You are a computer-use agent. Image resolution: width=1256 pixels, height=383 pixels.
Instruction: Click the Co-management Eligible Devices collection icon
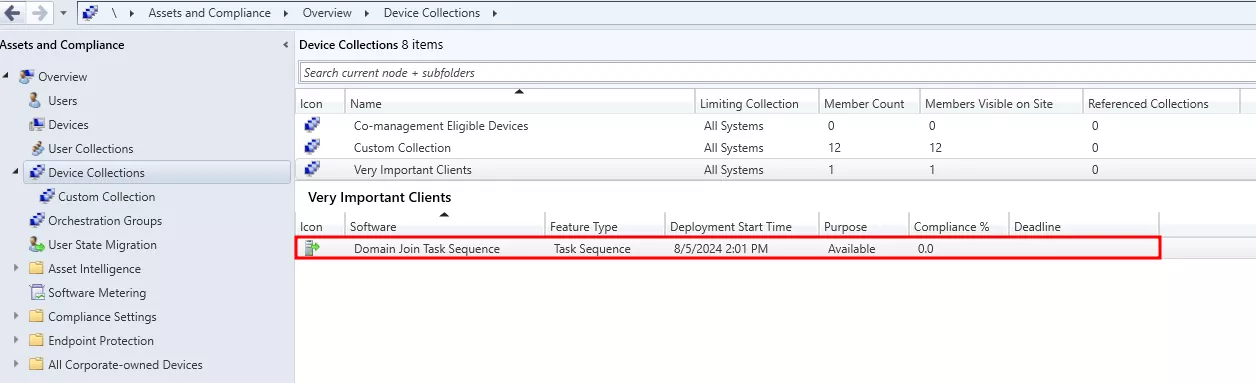[x=312, y=125]
